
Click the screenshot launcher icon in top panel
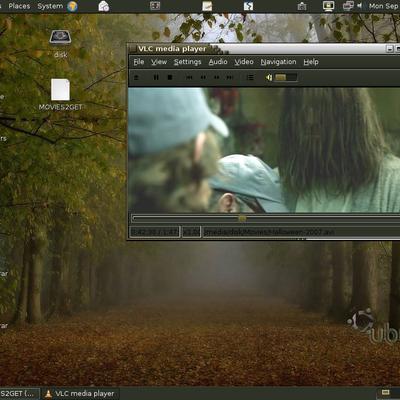click(155, 6)
